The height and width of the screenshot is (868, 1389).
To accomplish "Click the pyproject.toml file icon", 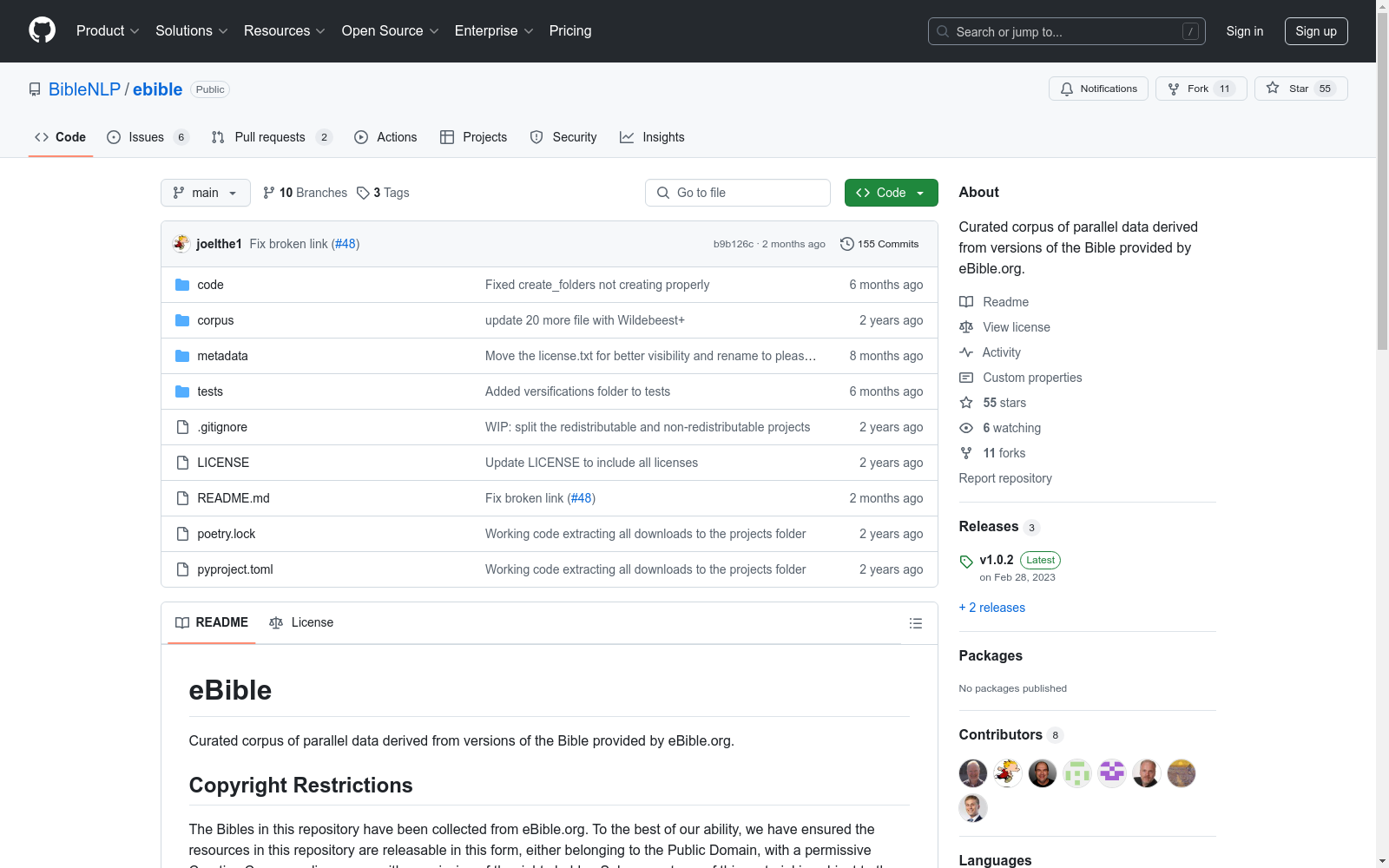I will (x=182, y=569).
